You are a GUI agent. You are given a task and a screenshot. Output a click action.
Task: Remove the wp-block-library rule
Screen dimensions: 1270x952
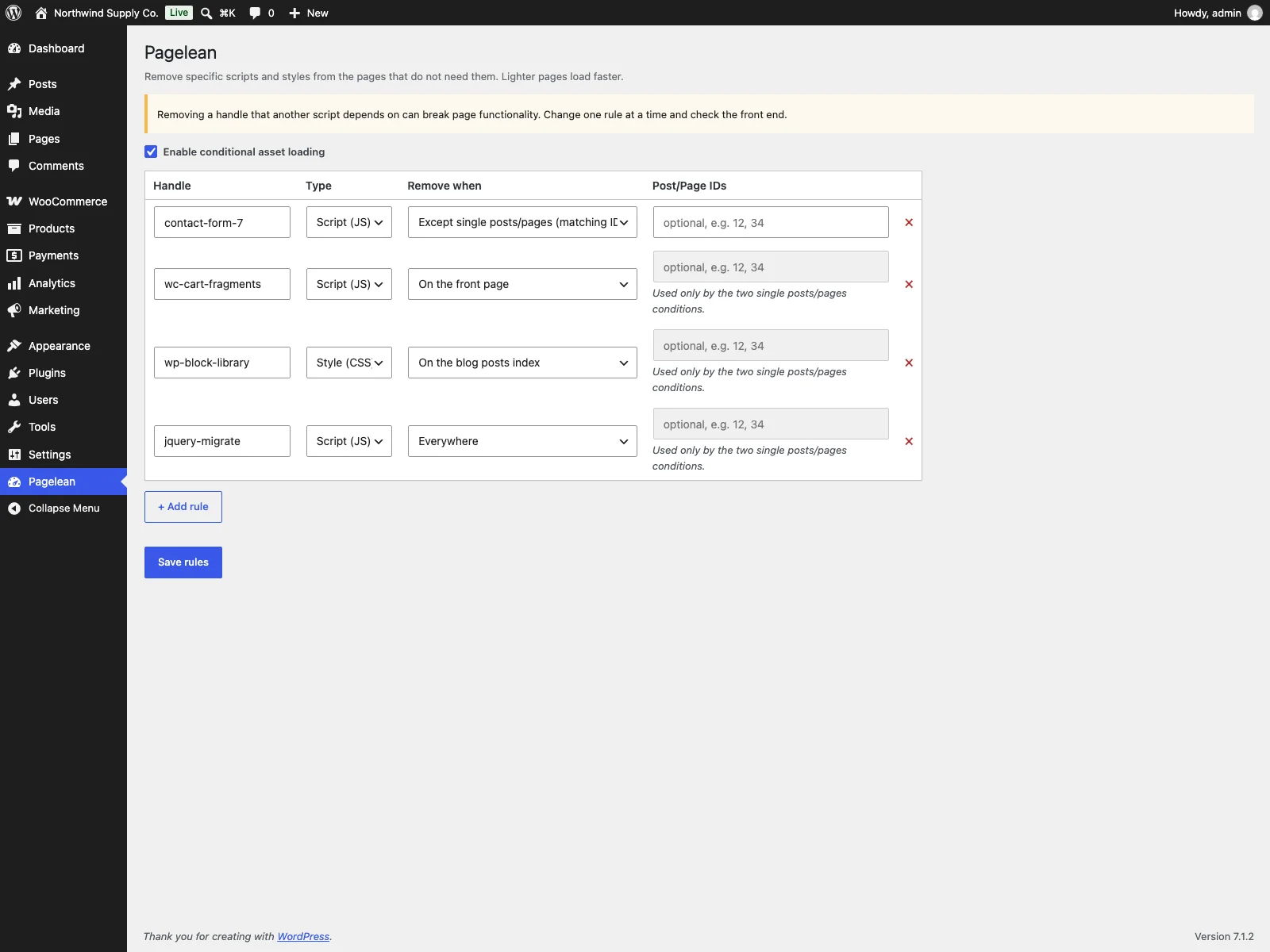[x=909, y=363]
